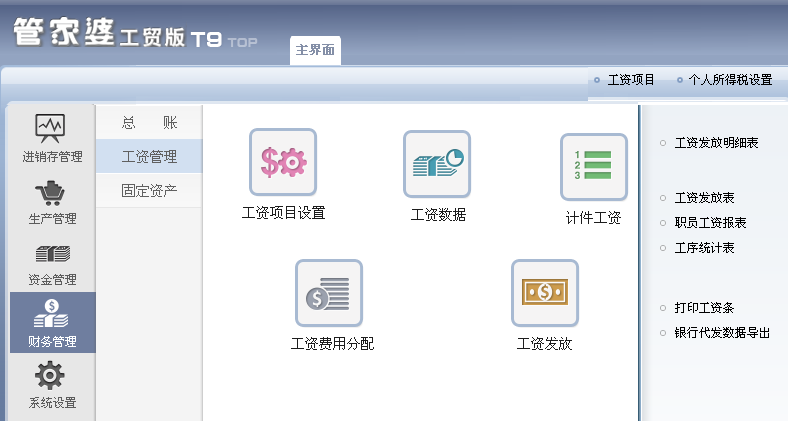Switch to the 主界面 tab
788x421 pixels.
[315, 50]
